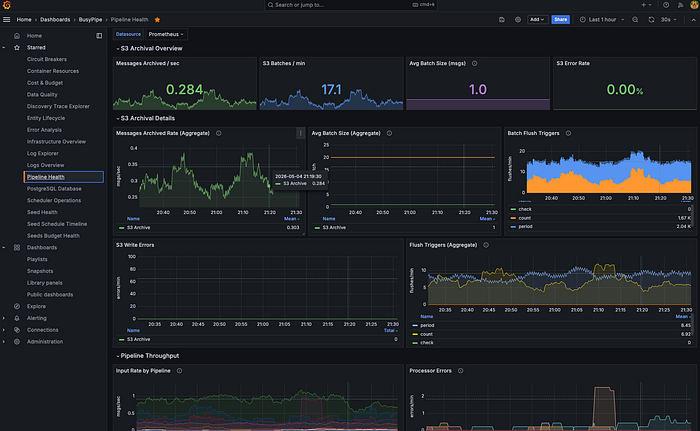
Task: Expand the Connections section
Action: pos(4,330)
